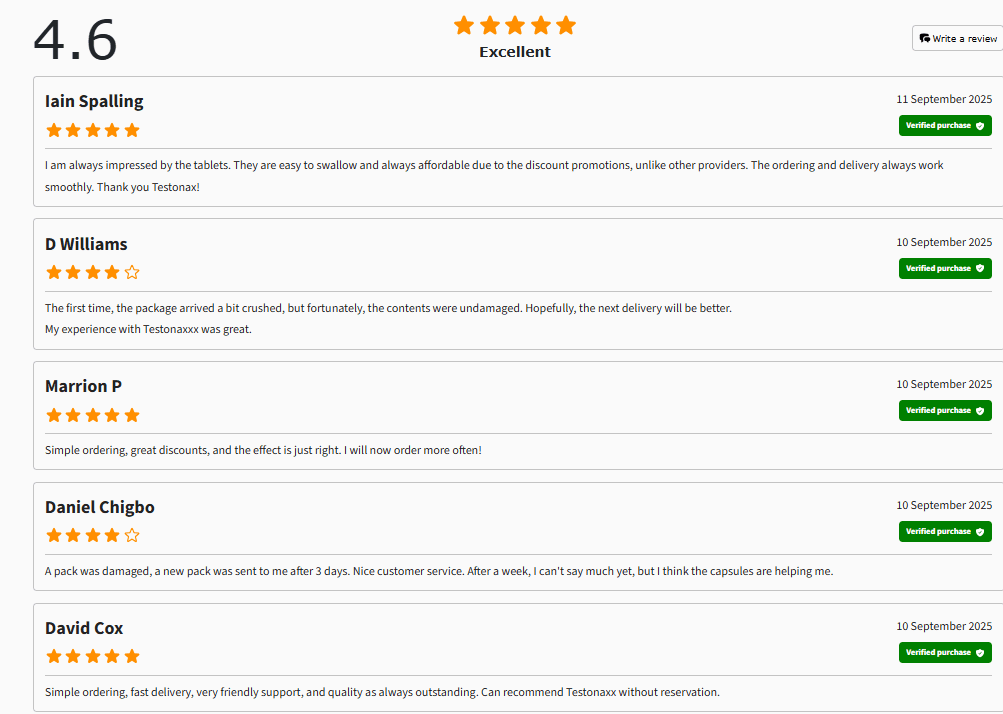
Task: Select the David Cox reviewer name
Action: 84,628
